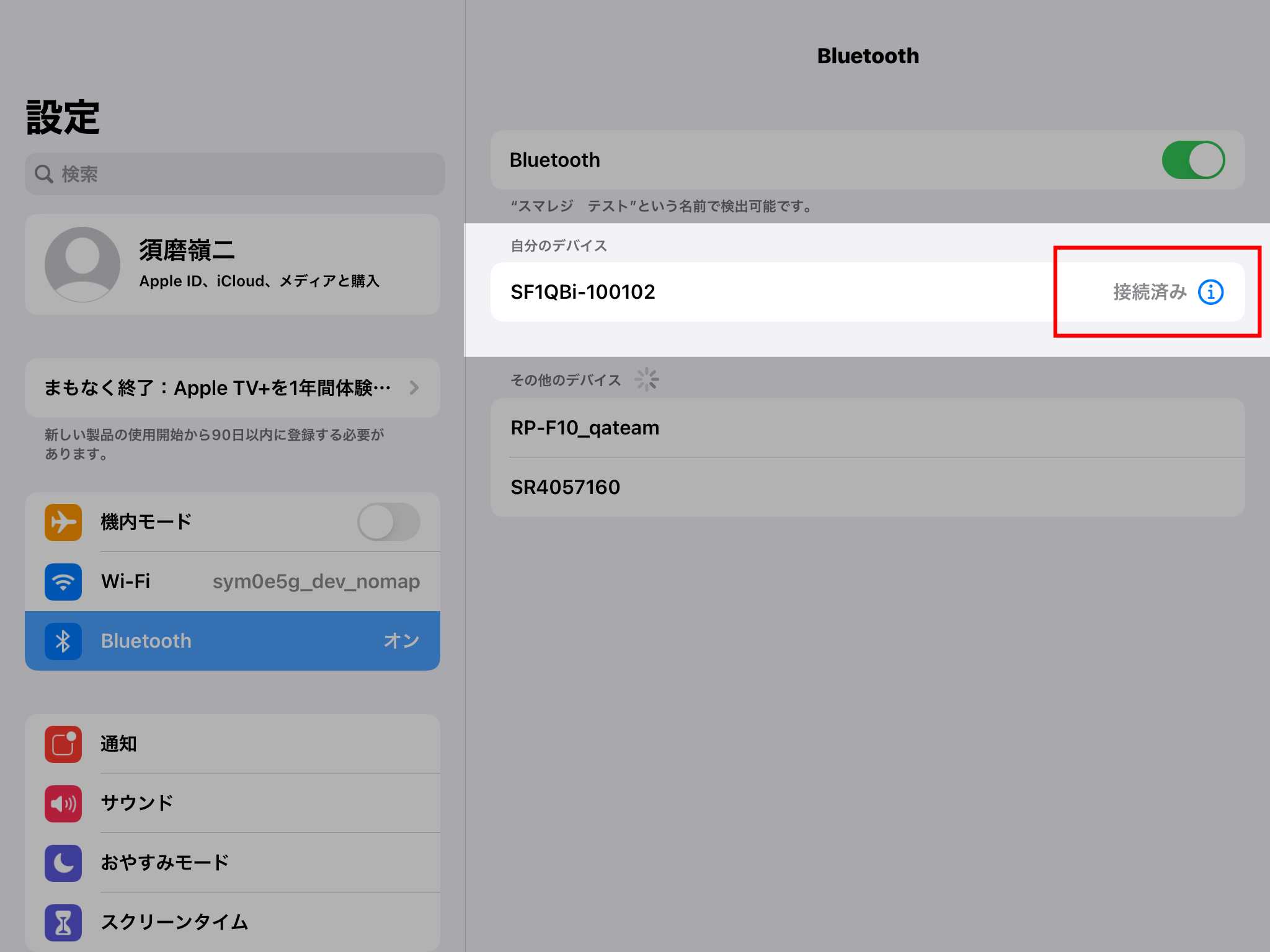The width and height of the screenshot is (1270, 952).
Task: Select the airplane mode icon
Action: (63, 522)
